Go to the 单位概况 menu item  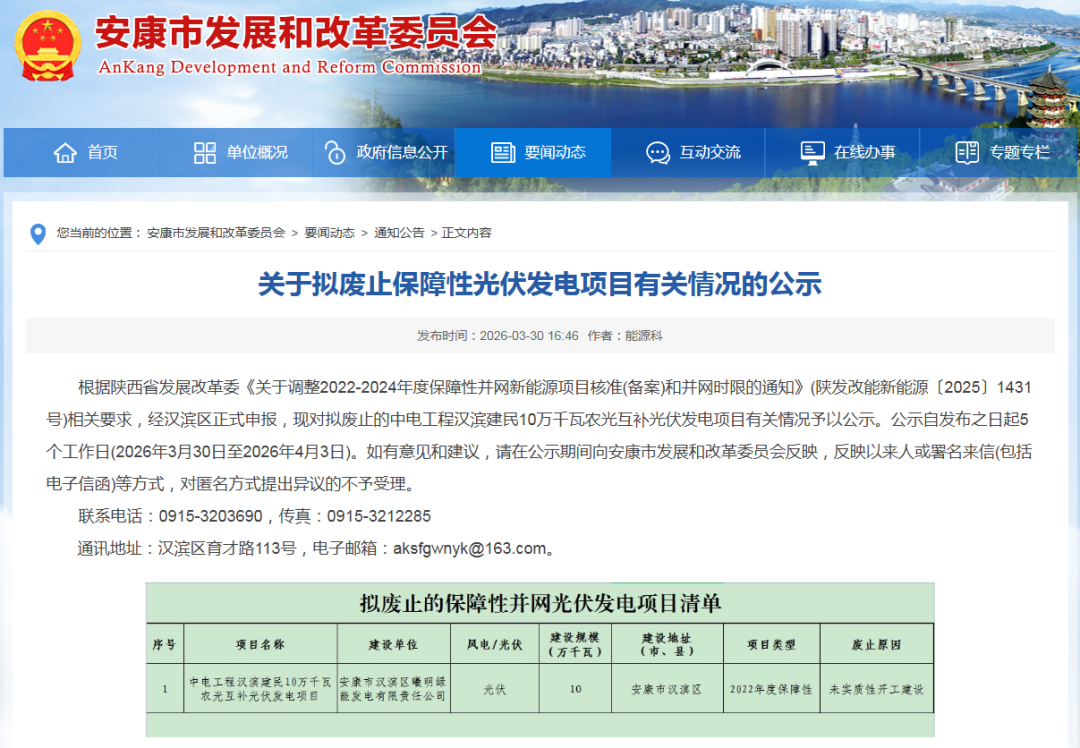pyautogui.click(x=257, y=153)
